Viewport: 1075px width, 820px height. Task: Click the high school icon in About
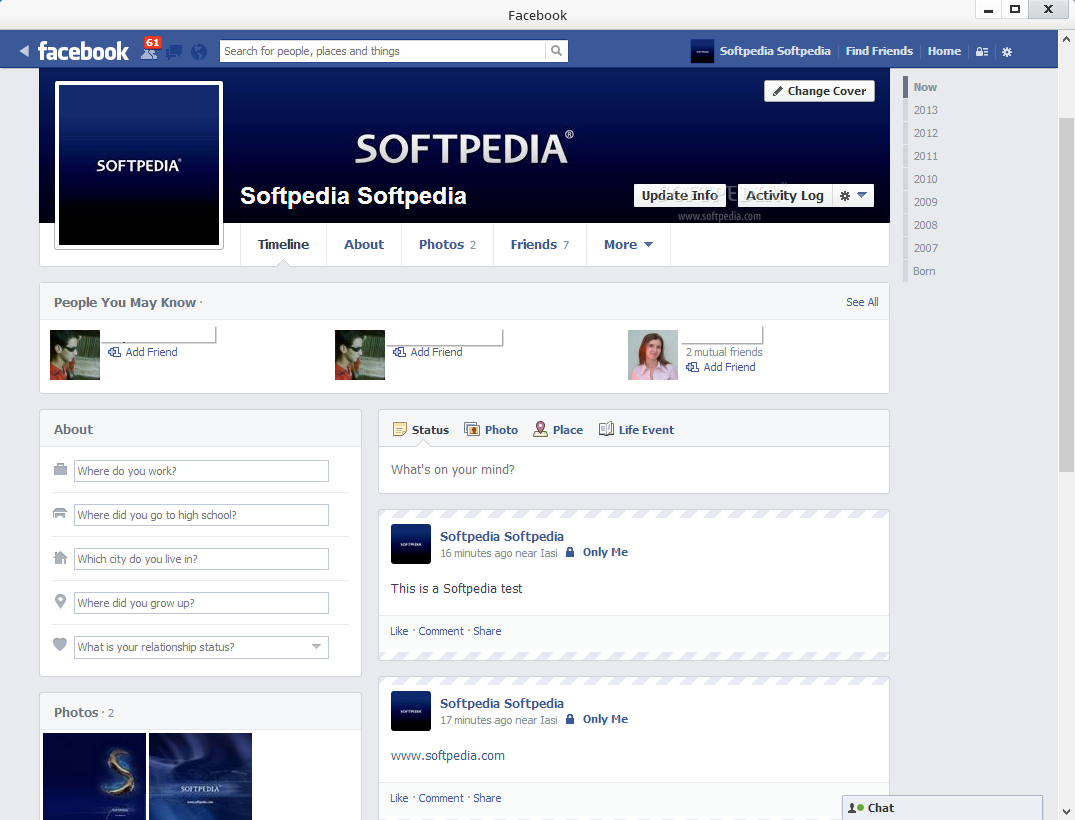pyautogui.click(x=60, y=513)
